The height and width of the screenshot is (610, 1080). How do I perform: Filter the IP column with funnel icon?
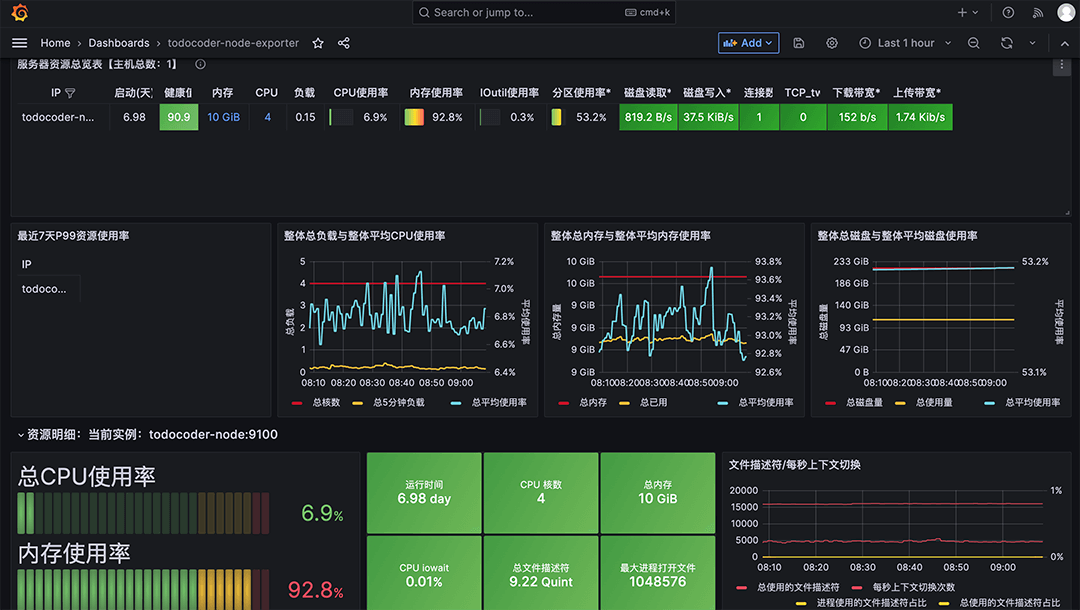pyautogui.click(x=70, y=93)
